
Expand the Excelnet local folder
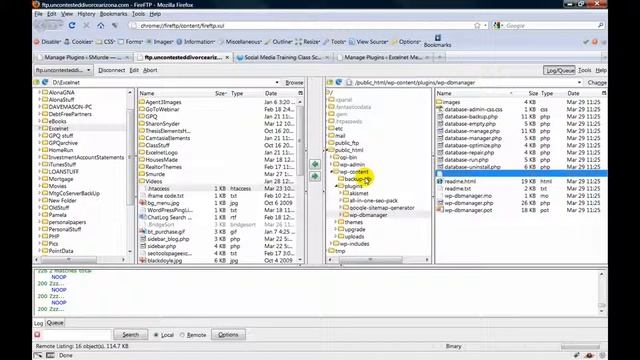point(39,129)
